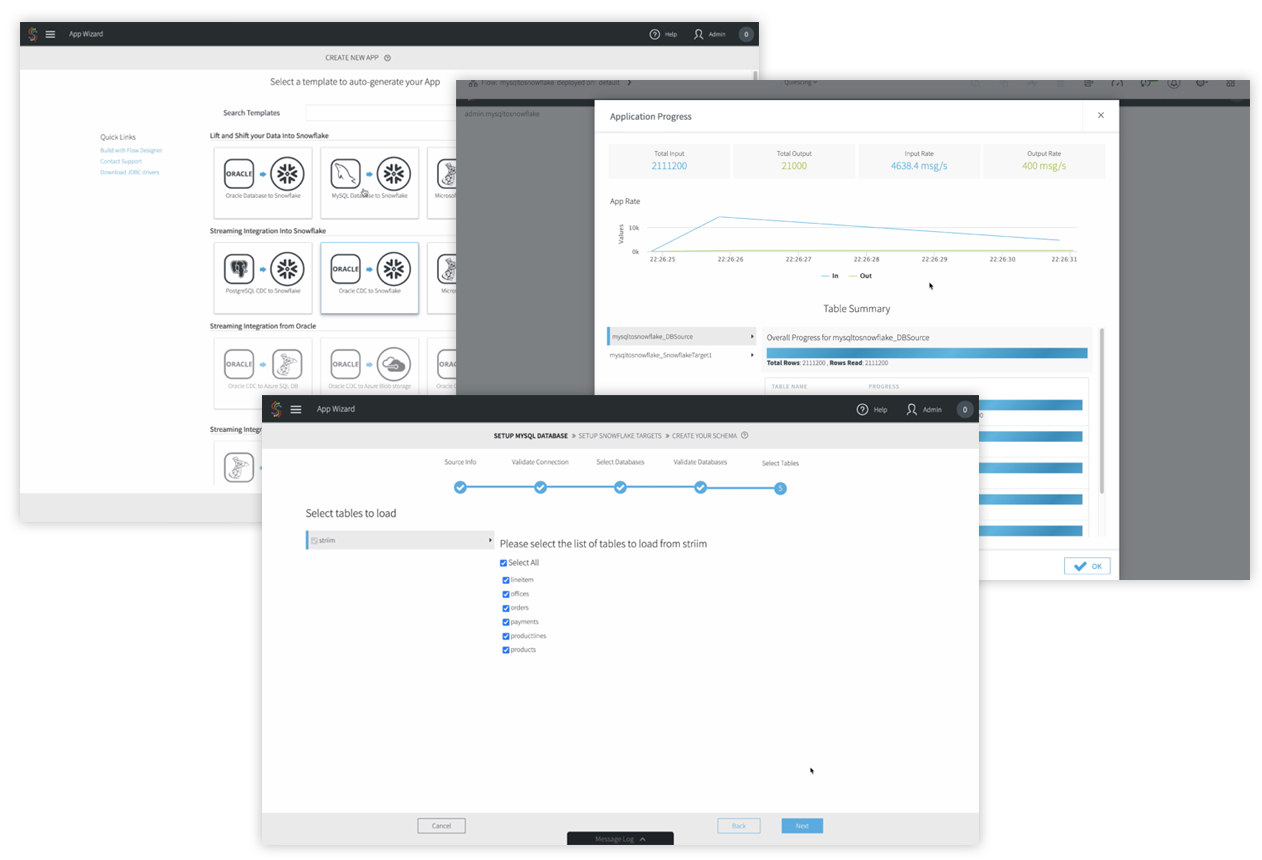Choose the Oracle Database to Snowflake template
This screenshot has height=860, width=1262.
[x=261, y=183]
